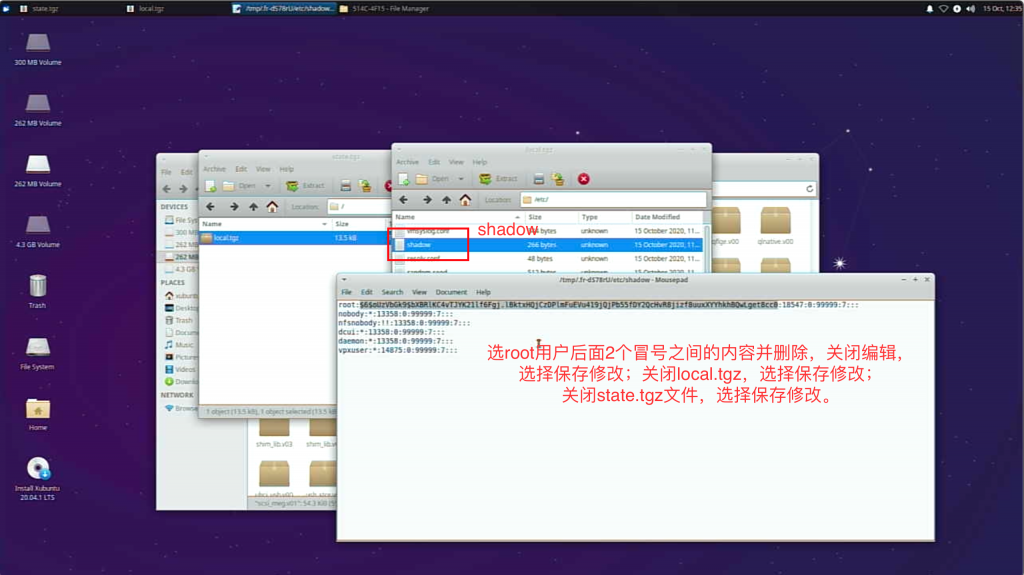
Task: Go up one level in local.tgz archive window
Action: (446, 200)
